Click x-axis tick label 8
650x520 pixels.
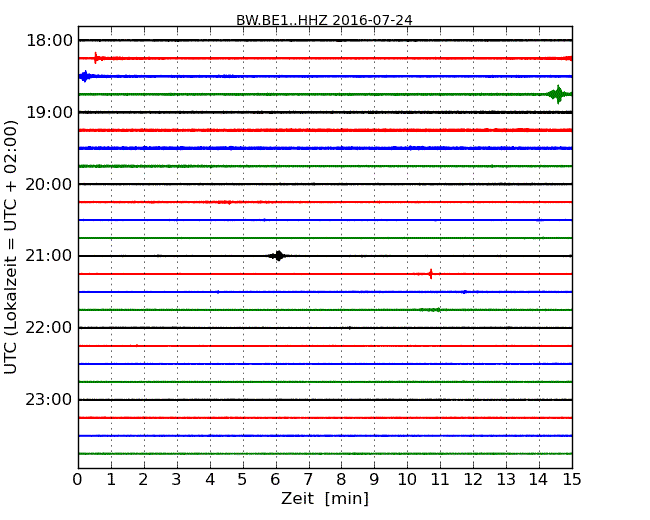(341, 479)
